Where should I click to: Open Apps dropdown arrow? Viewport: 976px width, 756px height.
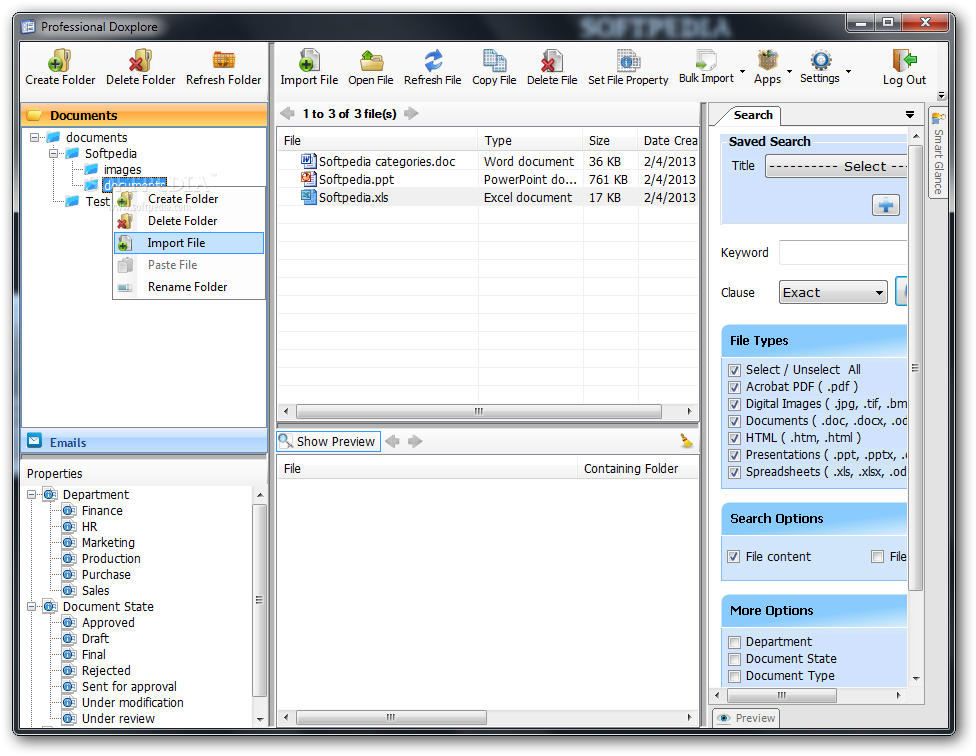pos(789,71)
